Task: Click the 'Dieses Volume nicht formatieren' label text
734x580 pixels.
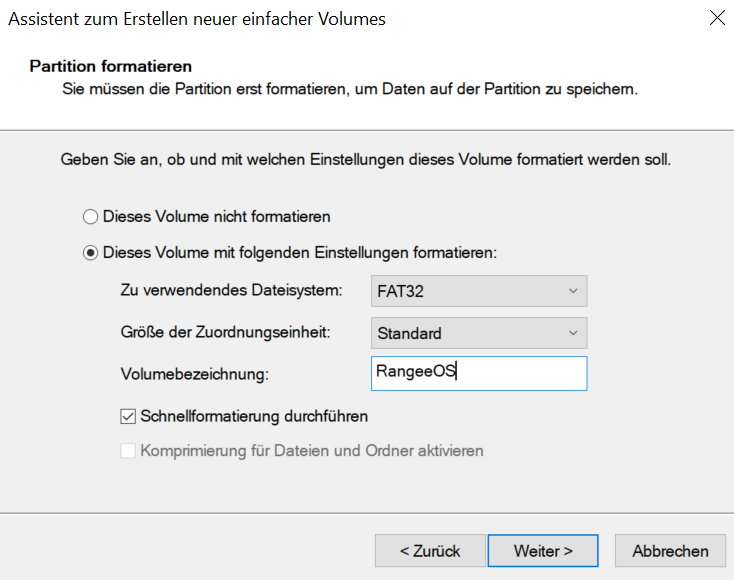Action: (216, 216)
